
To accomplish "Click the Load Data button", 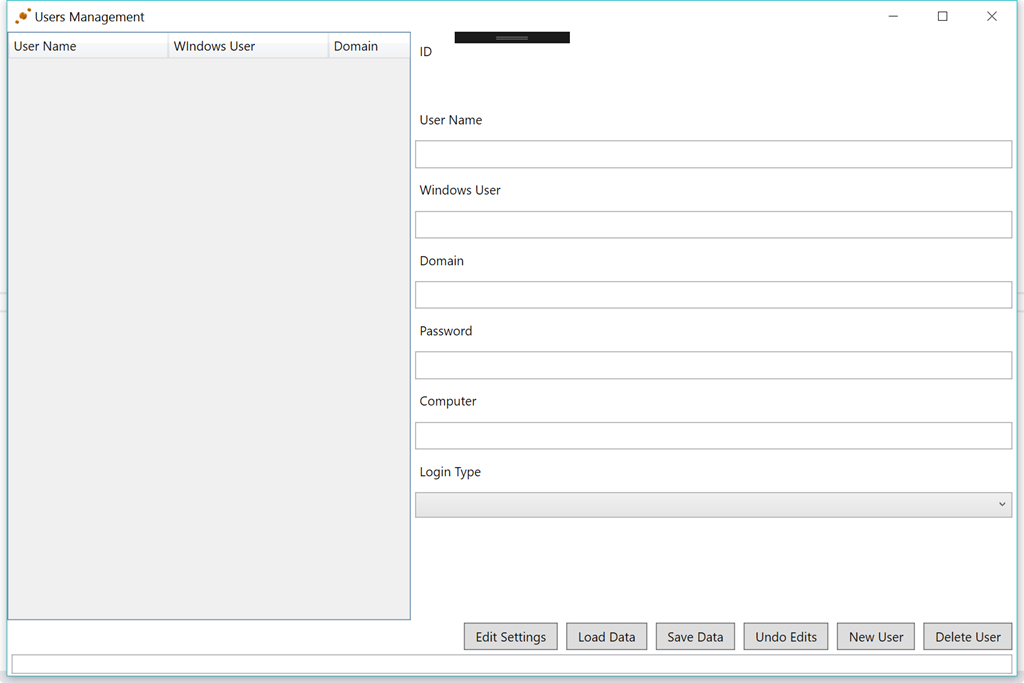I will (606, 637).
